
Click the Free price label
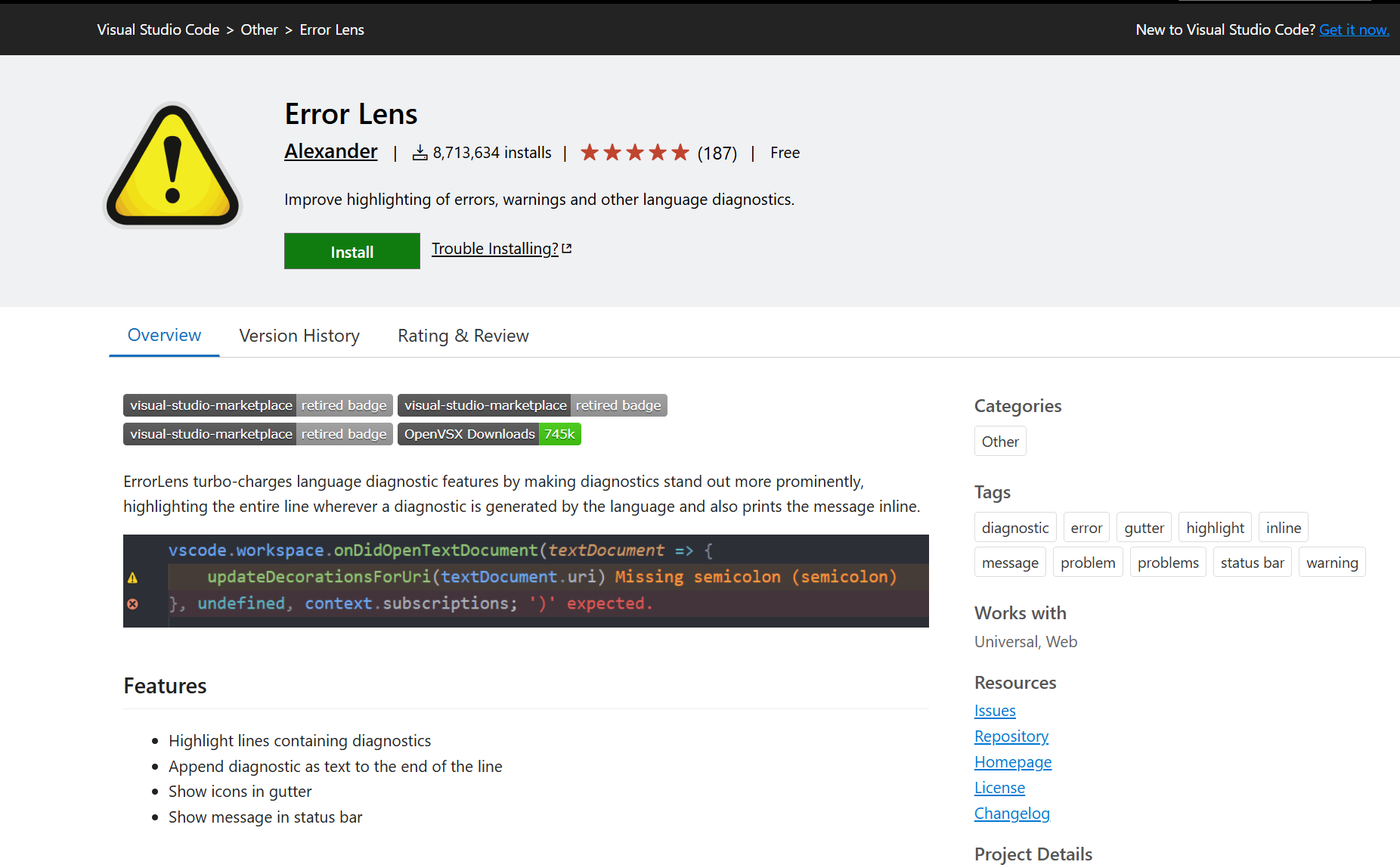click(x=785, y=153)
